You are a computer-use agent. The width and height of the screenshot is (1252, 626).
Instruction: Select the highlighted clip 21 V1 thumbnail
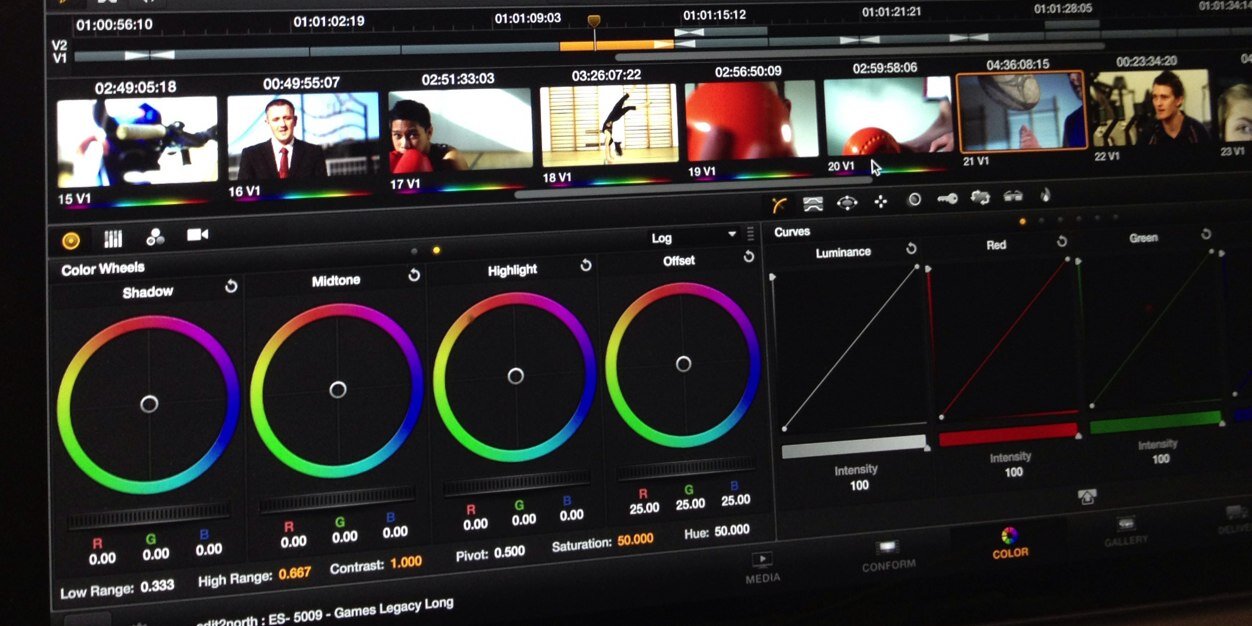(1021, 111)
